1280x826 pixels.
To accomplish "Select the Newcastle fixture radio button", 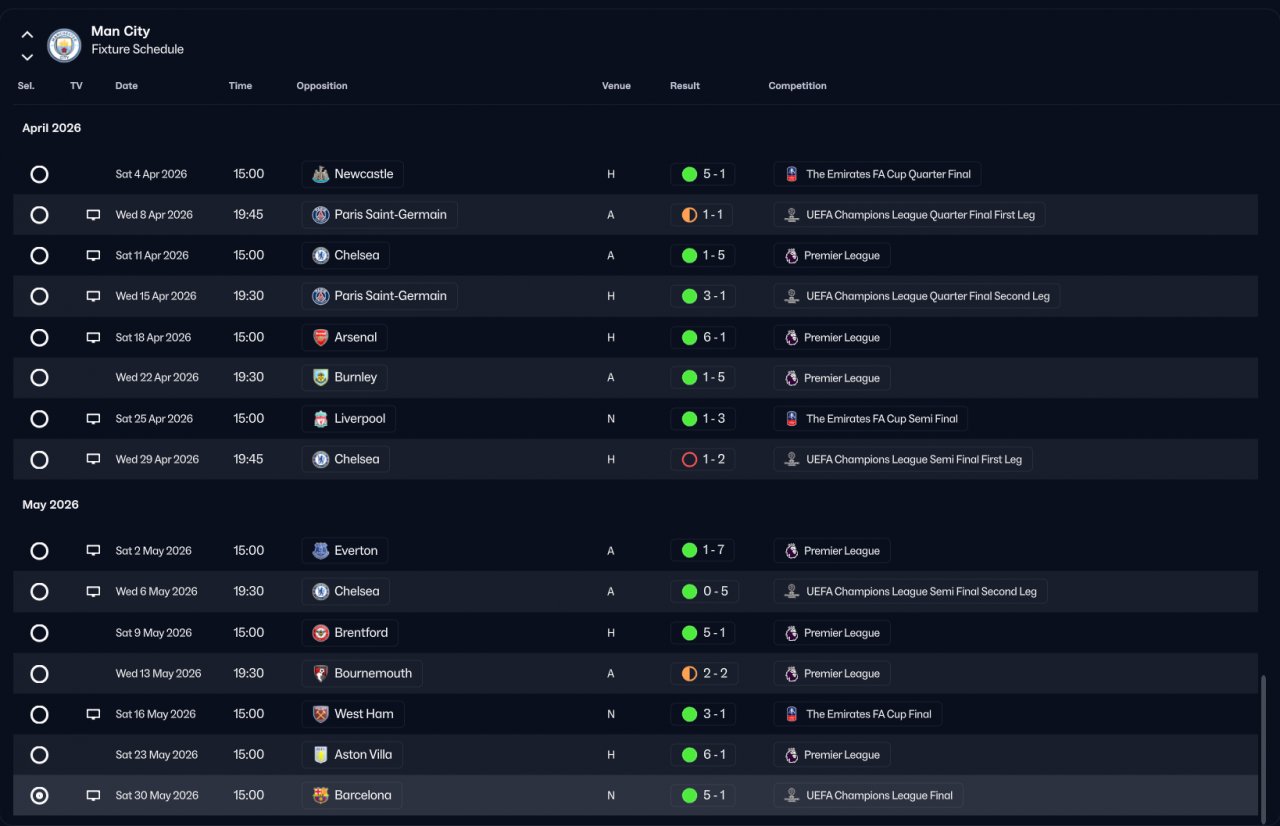I will click(39, 174).
